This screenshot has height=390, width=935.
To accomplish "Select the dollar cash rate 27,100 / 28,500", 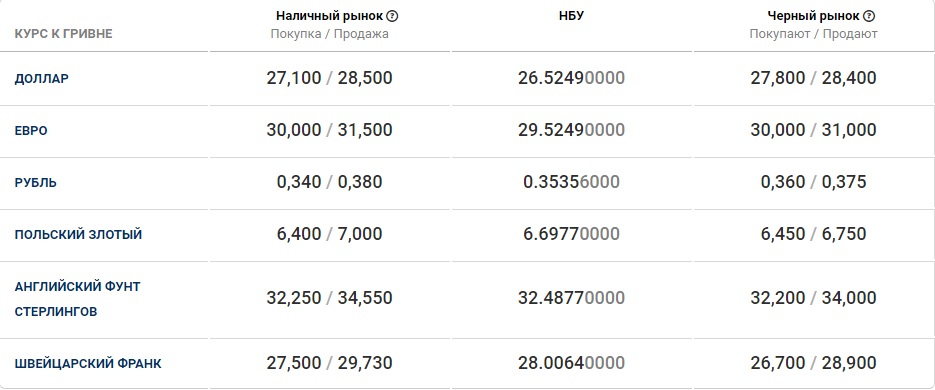I will tap(329, 78).
